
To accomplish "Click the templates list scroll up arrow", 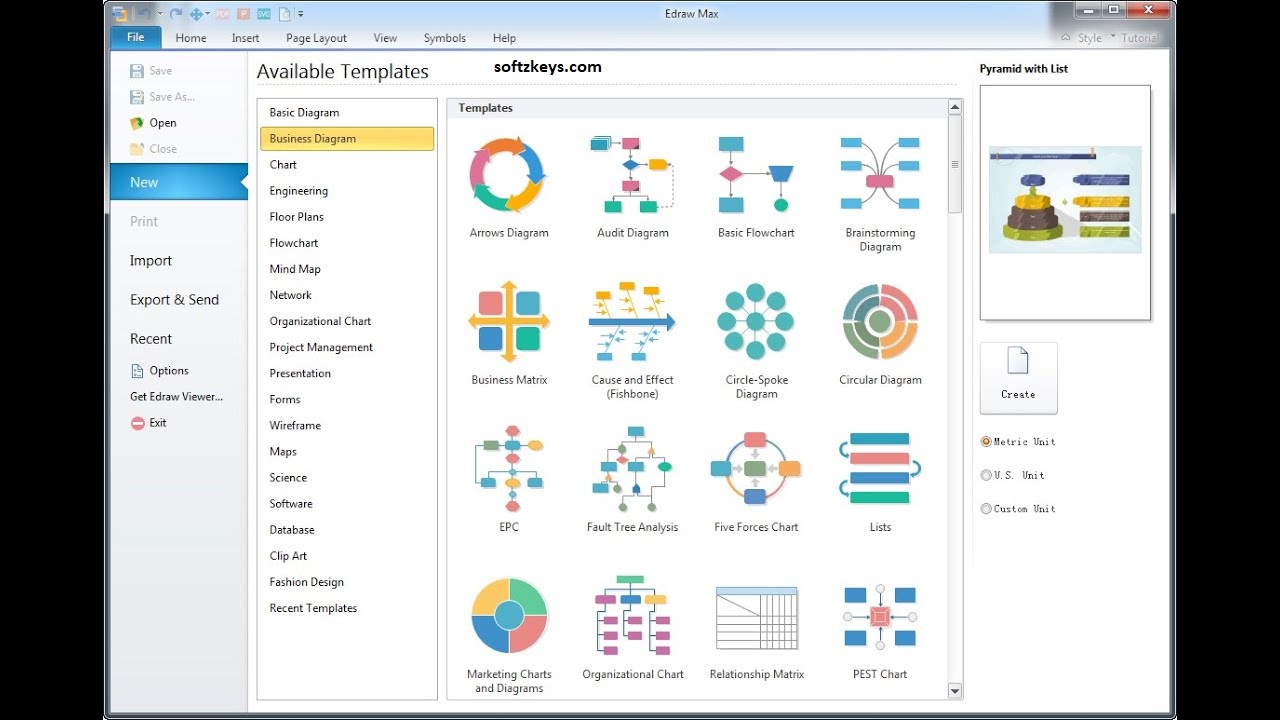I will tap(955, 107).
